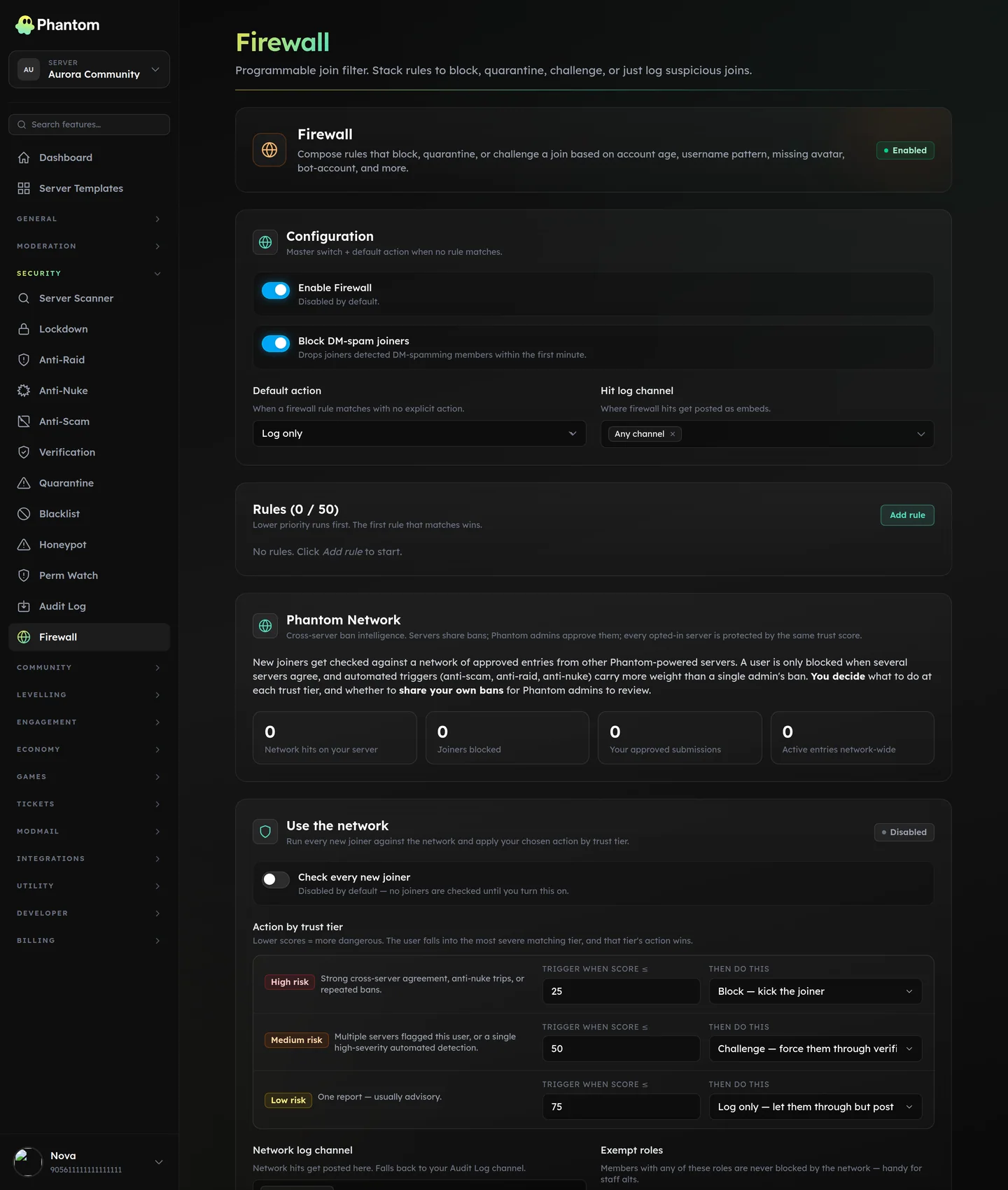
Task: Expand the Utility sidebar section
Action: pos(89,886)
